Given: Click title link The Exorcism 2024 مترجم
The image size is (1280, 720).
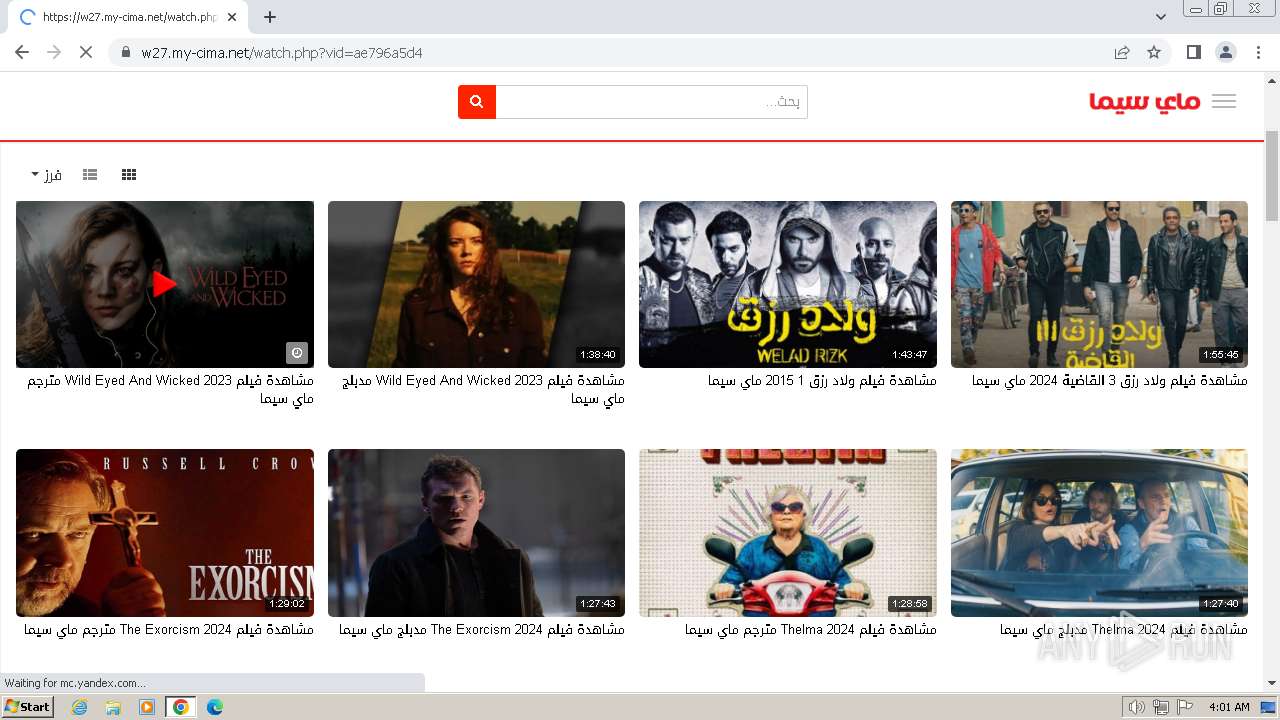Looking at the screenshot, I should click(169, 630).
